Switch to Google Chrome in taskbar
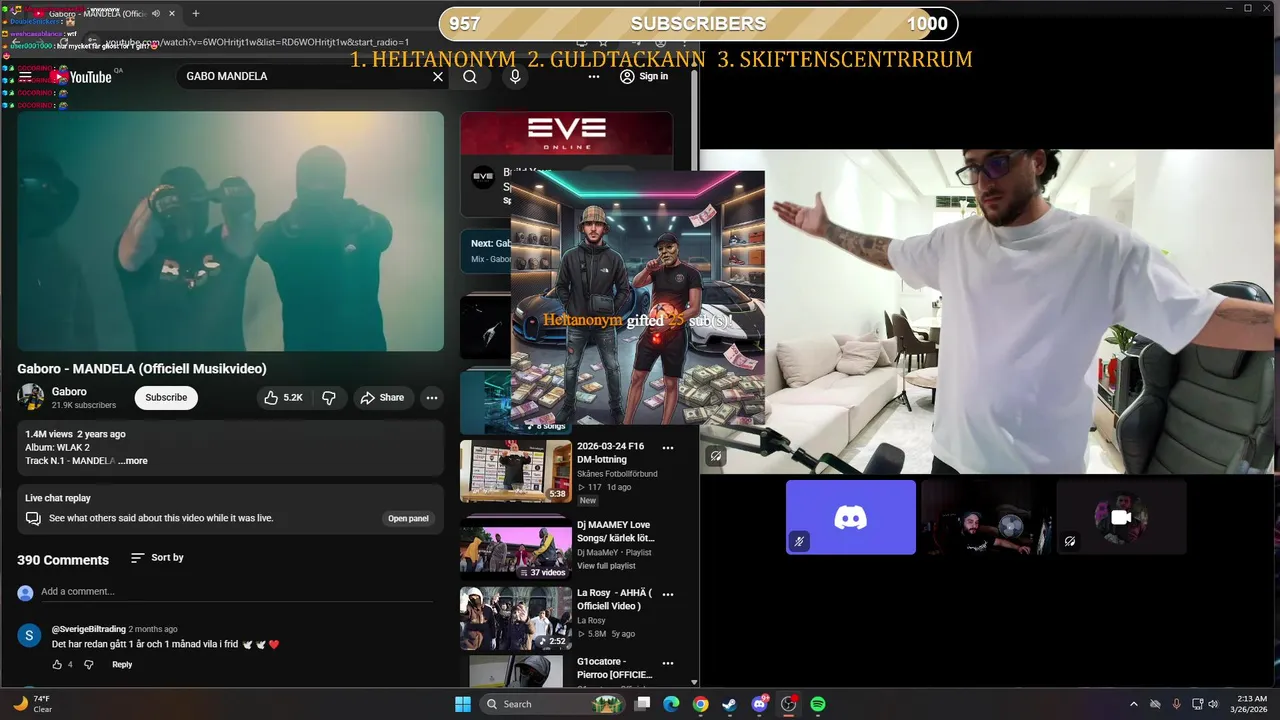 coord(701,704)
